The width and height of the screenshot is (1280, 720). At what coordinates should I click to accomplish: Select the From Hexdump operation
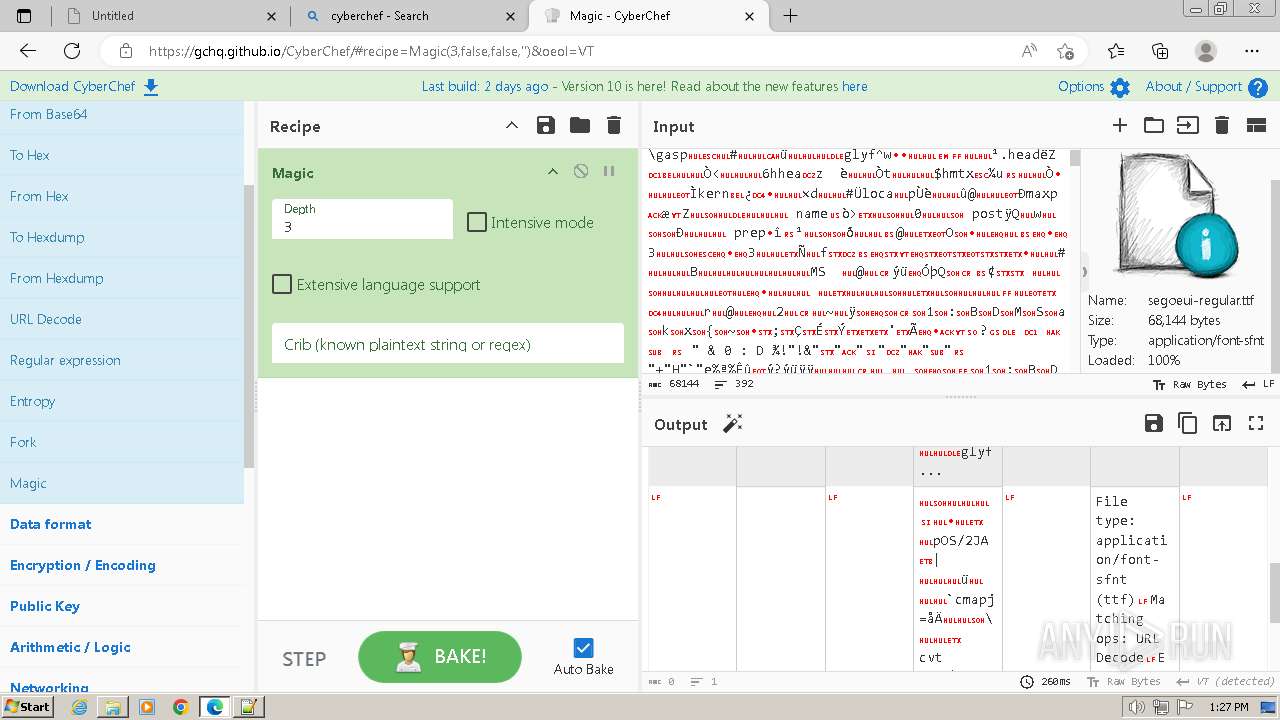click(x=122, y=278)
